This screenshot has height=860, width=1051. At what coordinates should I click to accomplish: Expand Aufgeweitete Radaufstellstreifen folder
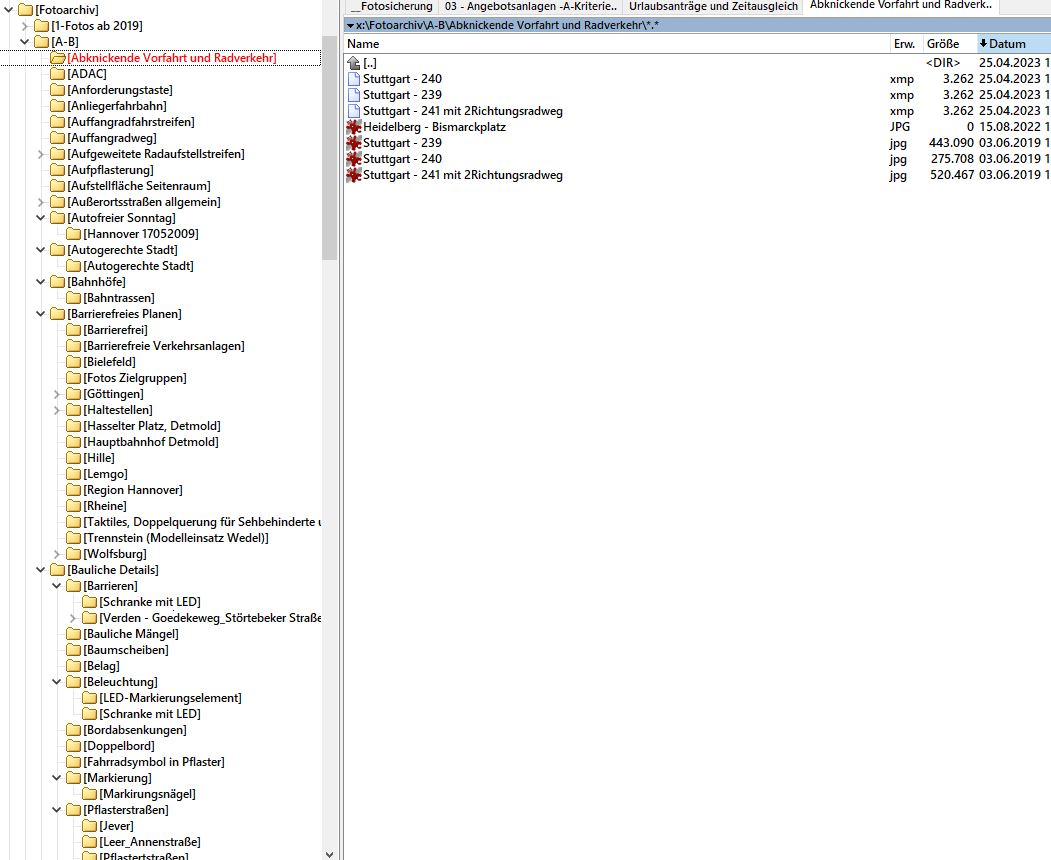pos(41,154)
